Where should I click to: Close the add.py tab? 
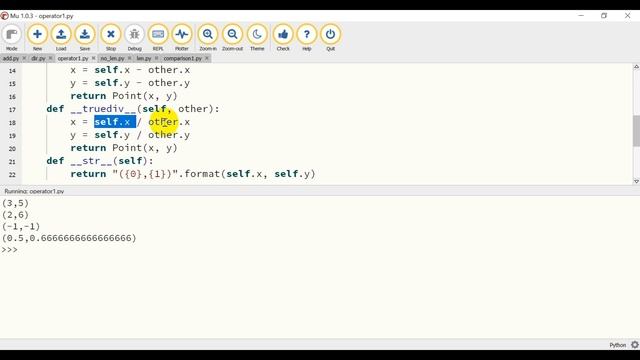coord(24,58)
